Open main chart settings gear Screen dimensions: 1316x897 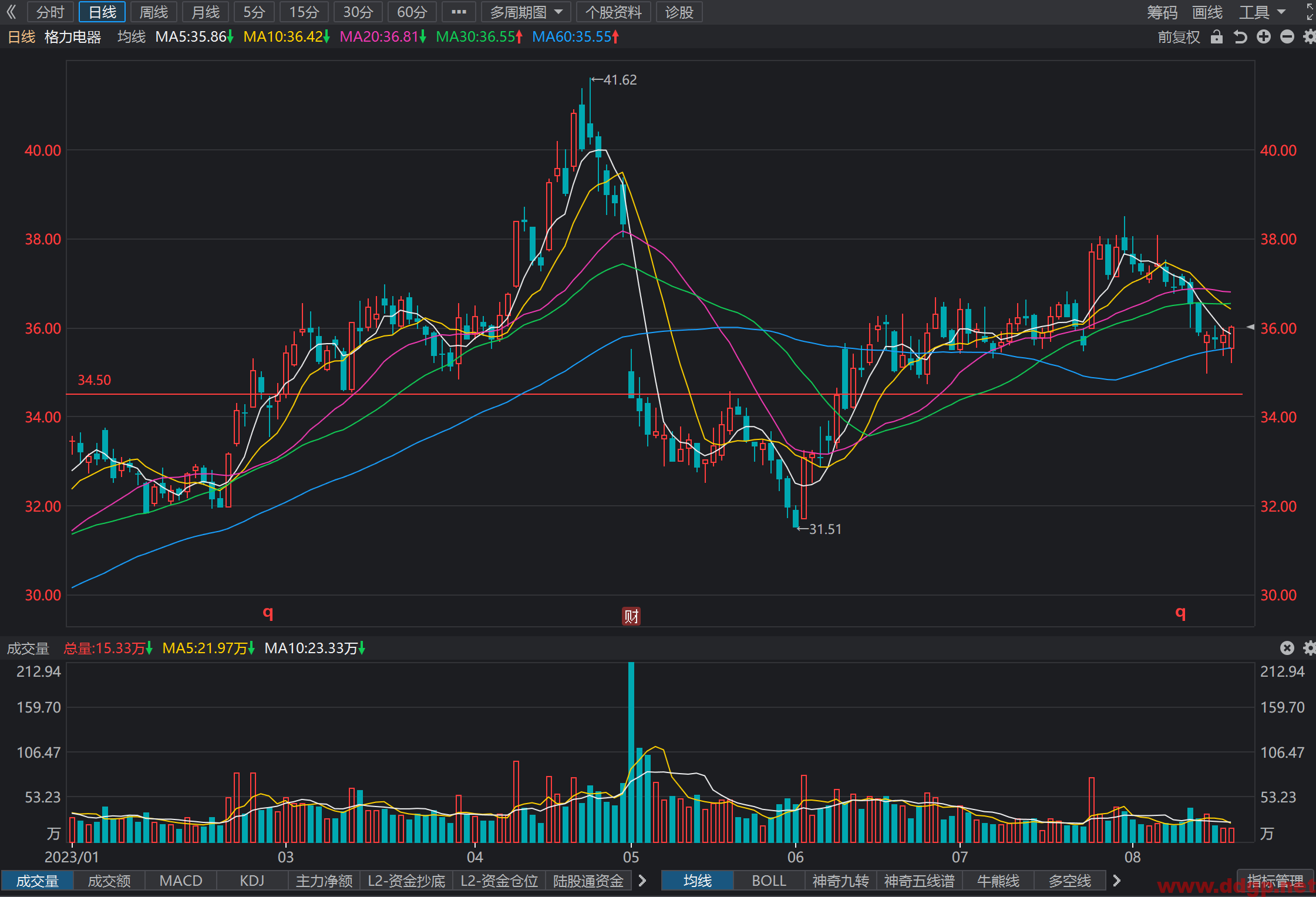(x=1310, y=37)
